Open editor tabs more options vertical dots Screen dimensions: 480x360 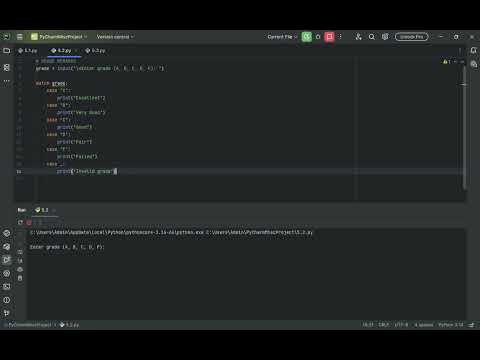(x=460, y=51)
